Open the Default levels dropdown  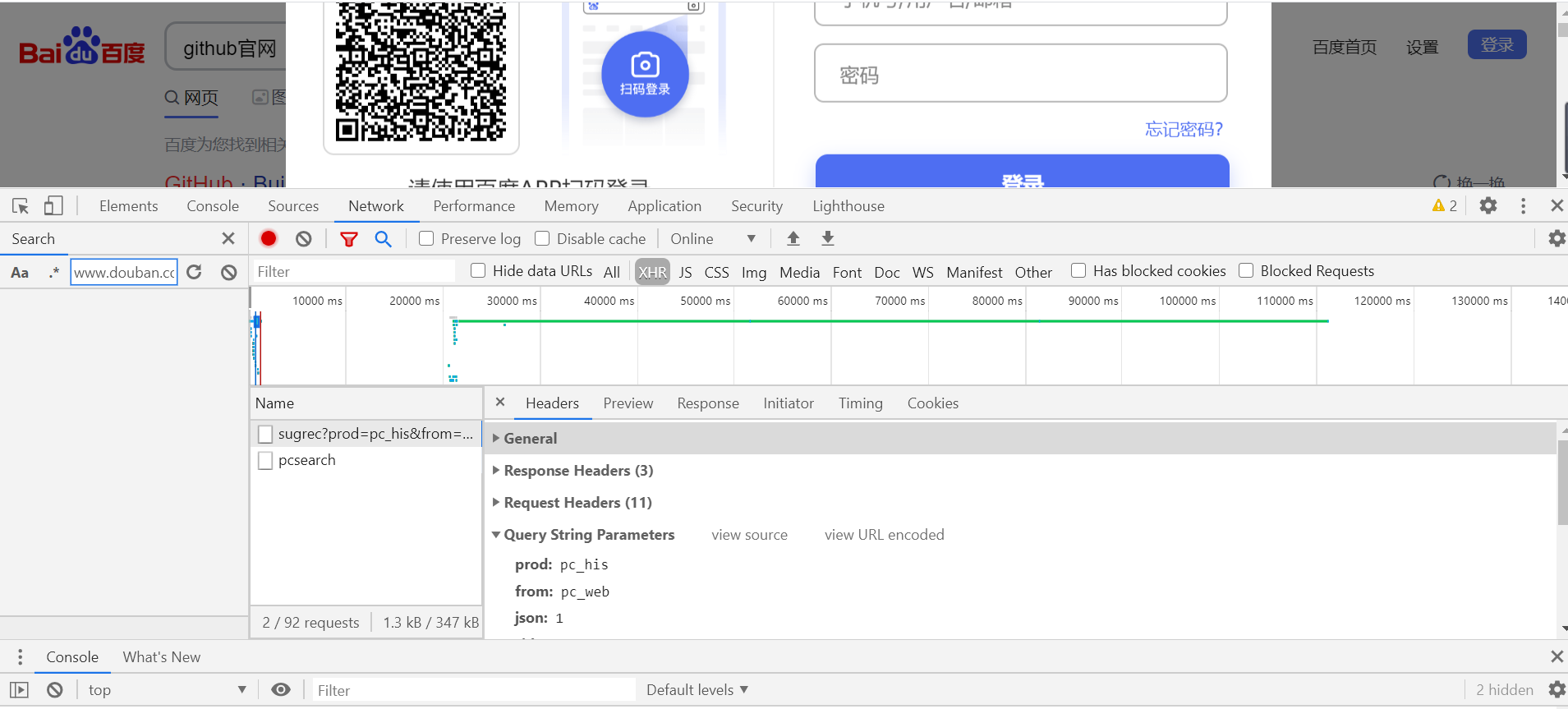[x=697, y=690]
